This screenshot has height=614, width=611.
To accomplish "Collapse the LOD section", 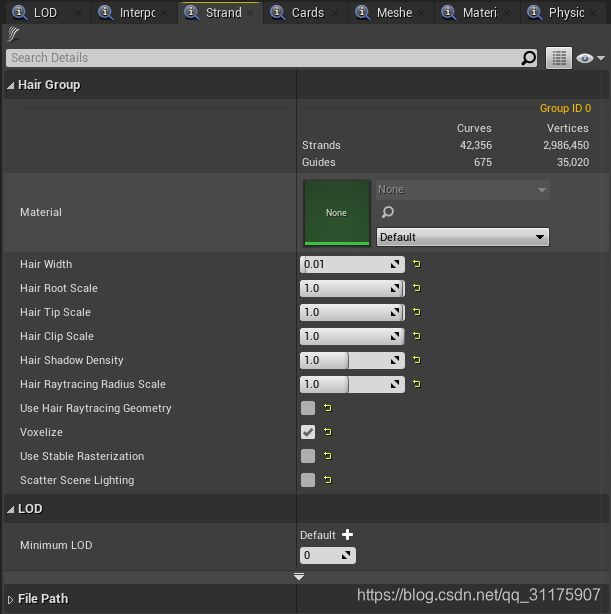I will [11, 509].
